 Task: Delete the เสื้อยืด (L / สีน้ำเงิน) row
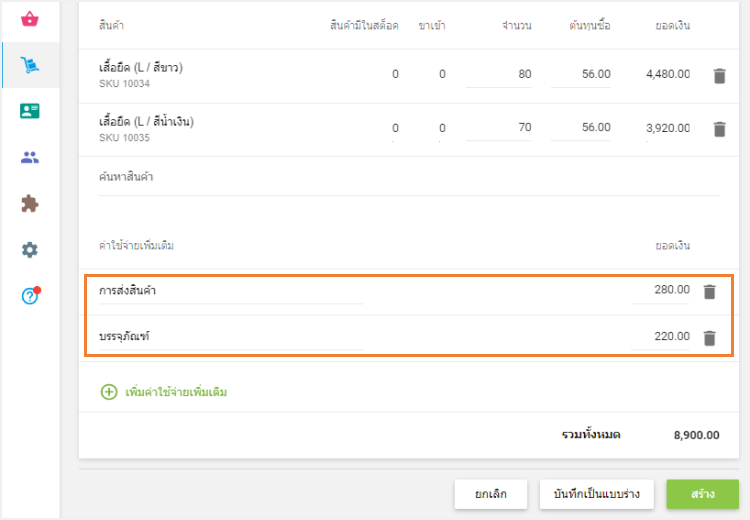719,128
